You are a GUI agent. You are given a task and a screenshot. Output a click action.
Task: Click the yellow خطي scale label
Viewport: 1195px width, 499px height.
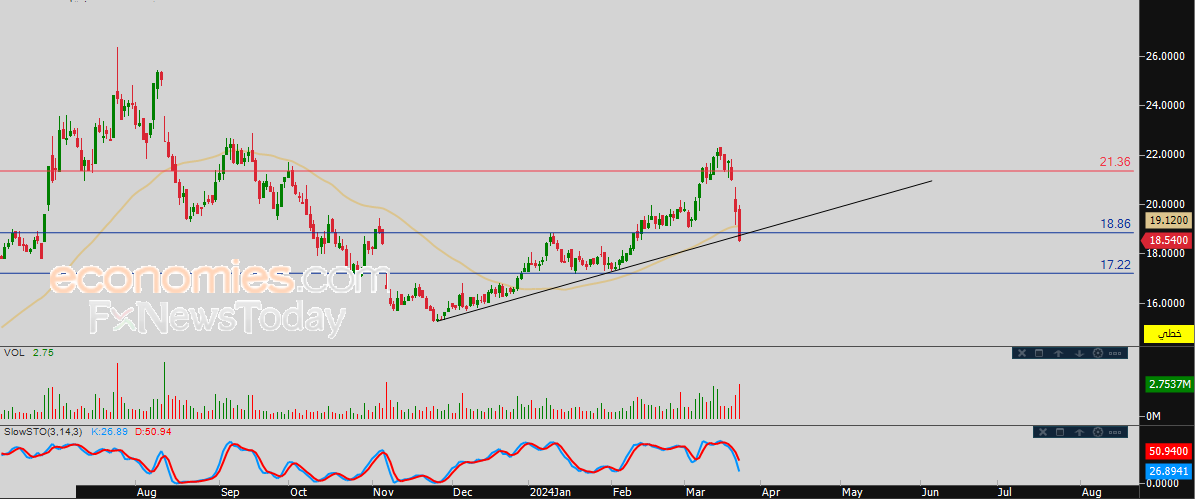1168,334
